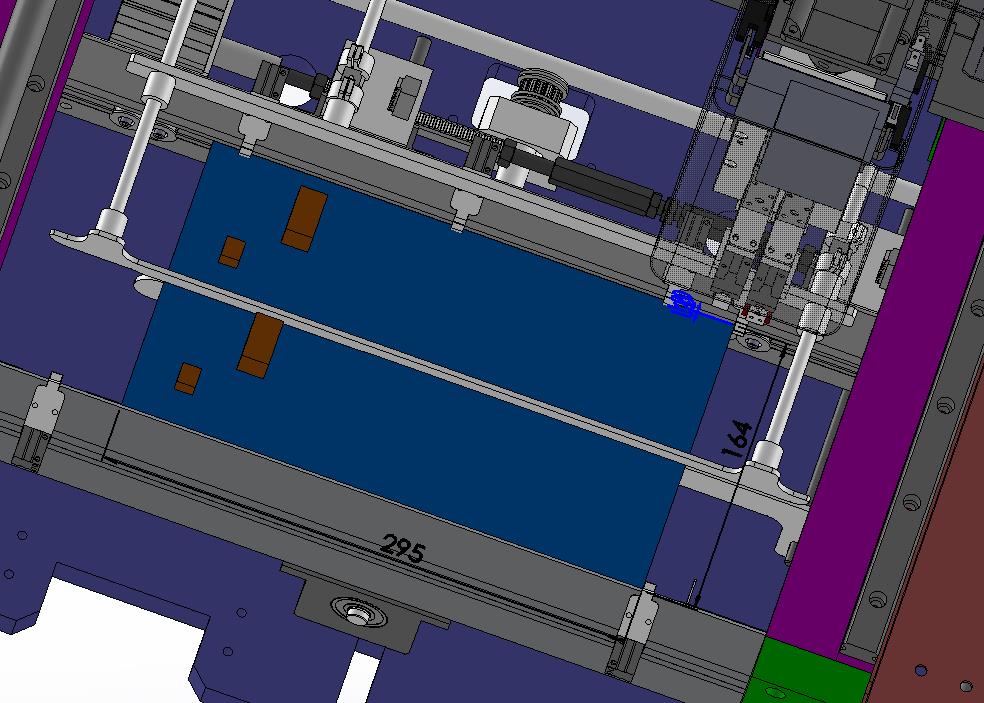Image resolution: width=984 pixels, height=703 pixels.
Task: Pick the green block in the corner
Action: 810,672
